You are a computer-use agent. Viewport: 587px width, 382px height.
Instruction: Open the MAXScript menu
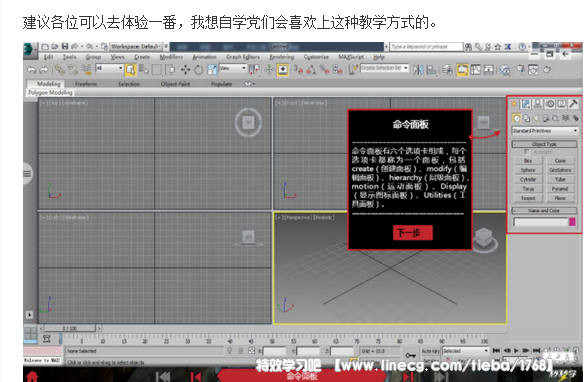click(x=351, y=57)
